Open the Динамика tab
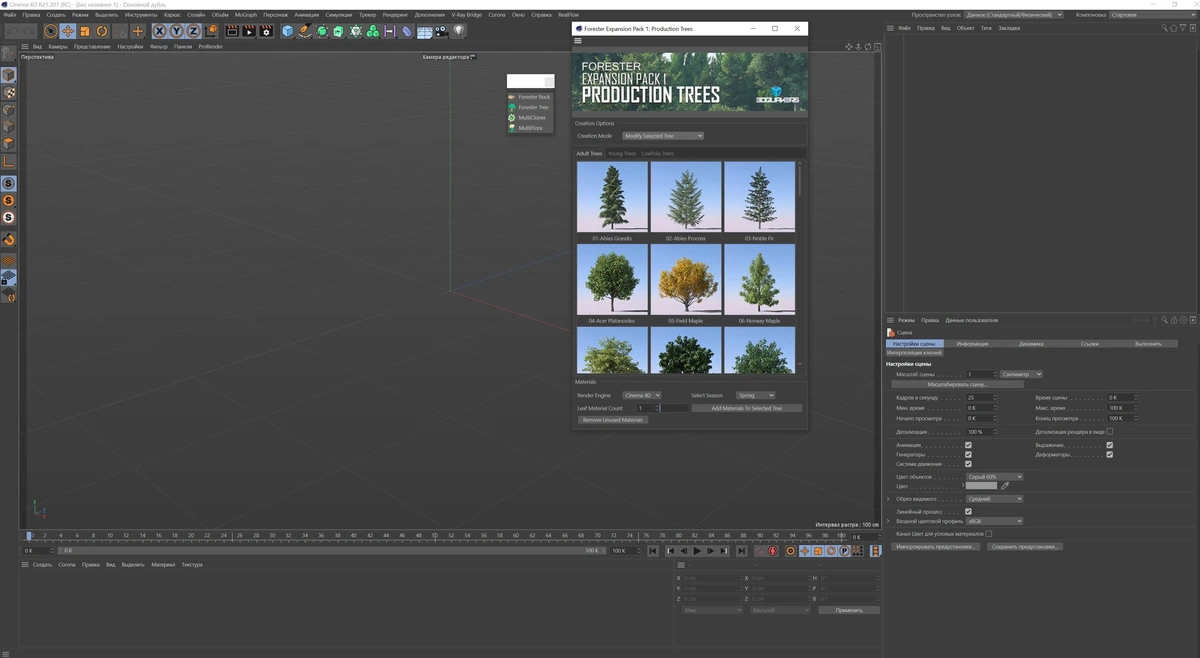Viewport: 1200px width, 658px height. [x=1031, y=343]
